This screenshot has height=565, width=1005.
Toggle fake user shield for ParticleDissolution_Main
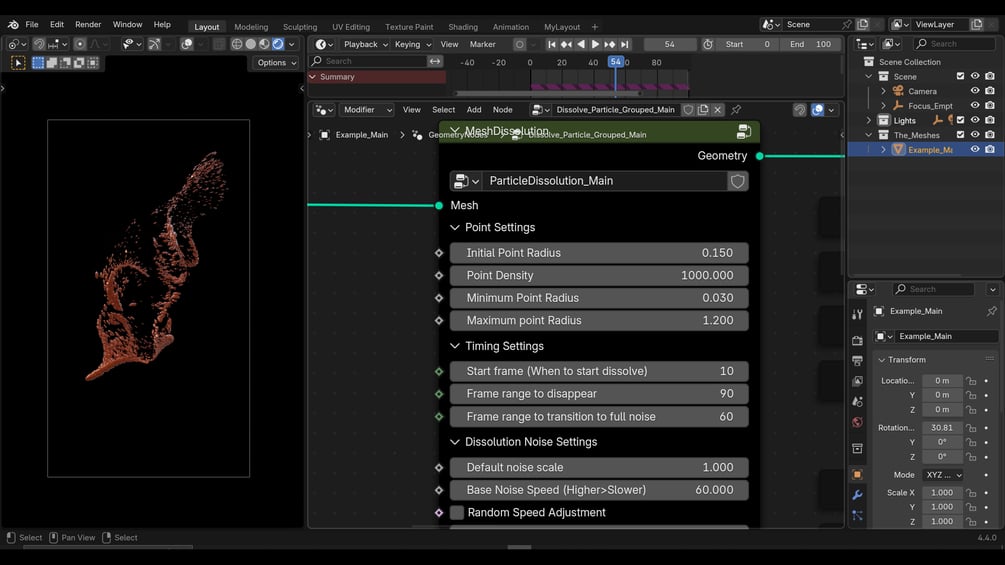(x=737, y=181)
